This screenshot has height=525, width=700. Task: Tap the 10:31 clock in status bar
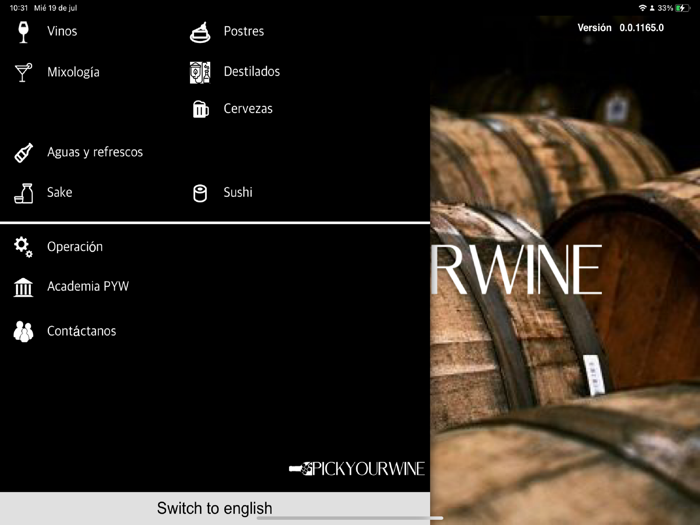19,8
